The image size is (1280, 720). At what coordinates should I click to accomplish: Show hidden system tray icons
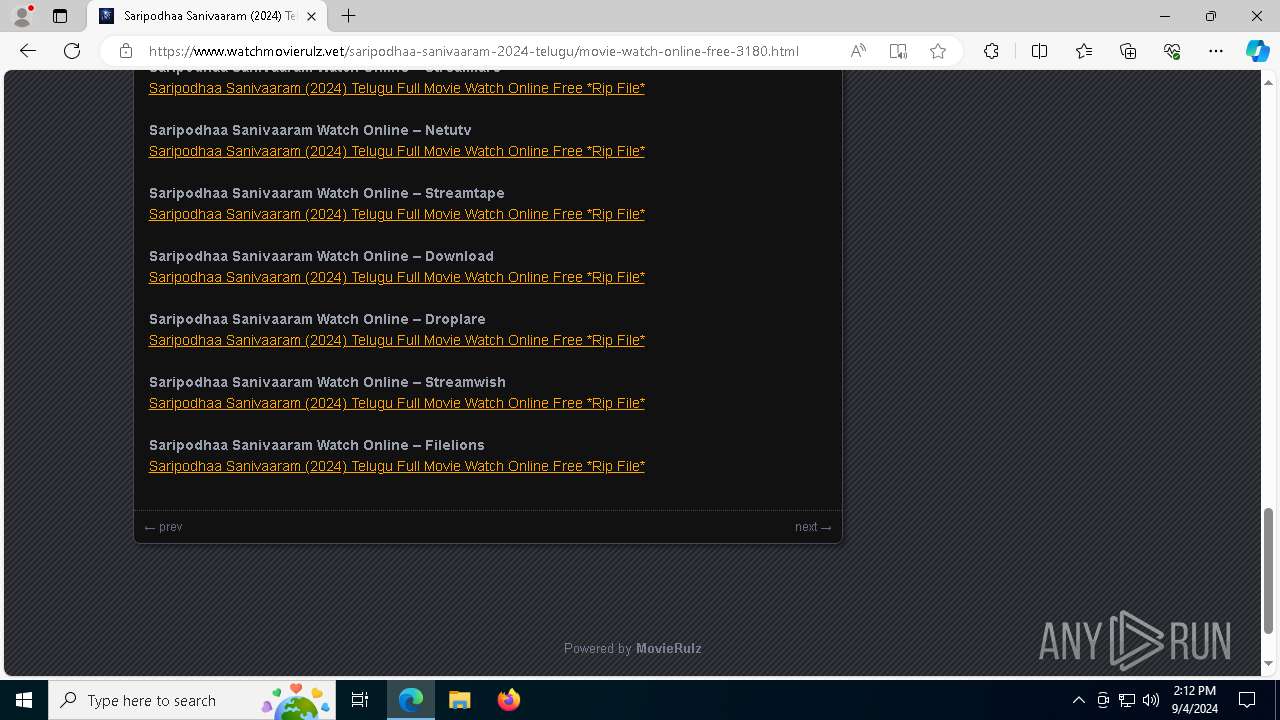(1078, 700)
